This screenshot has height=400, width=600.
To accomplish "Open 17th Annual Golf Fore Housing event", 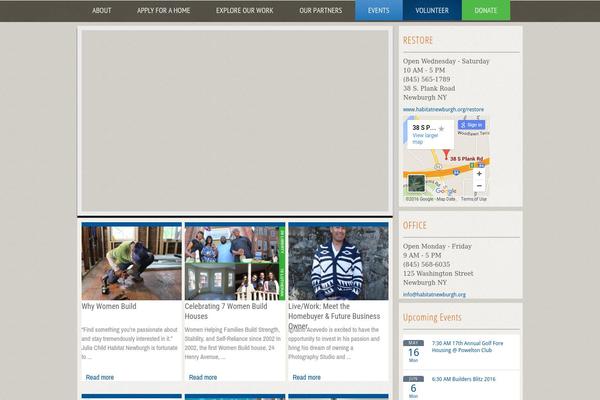I will coord(468,347).
